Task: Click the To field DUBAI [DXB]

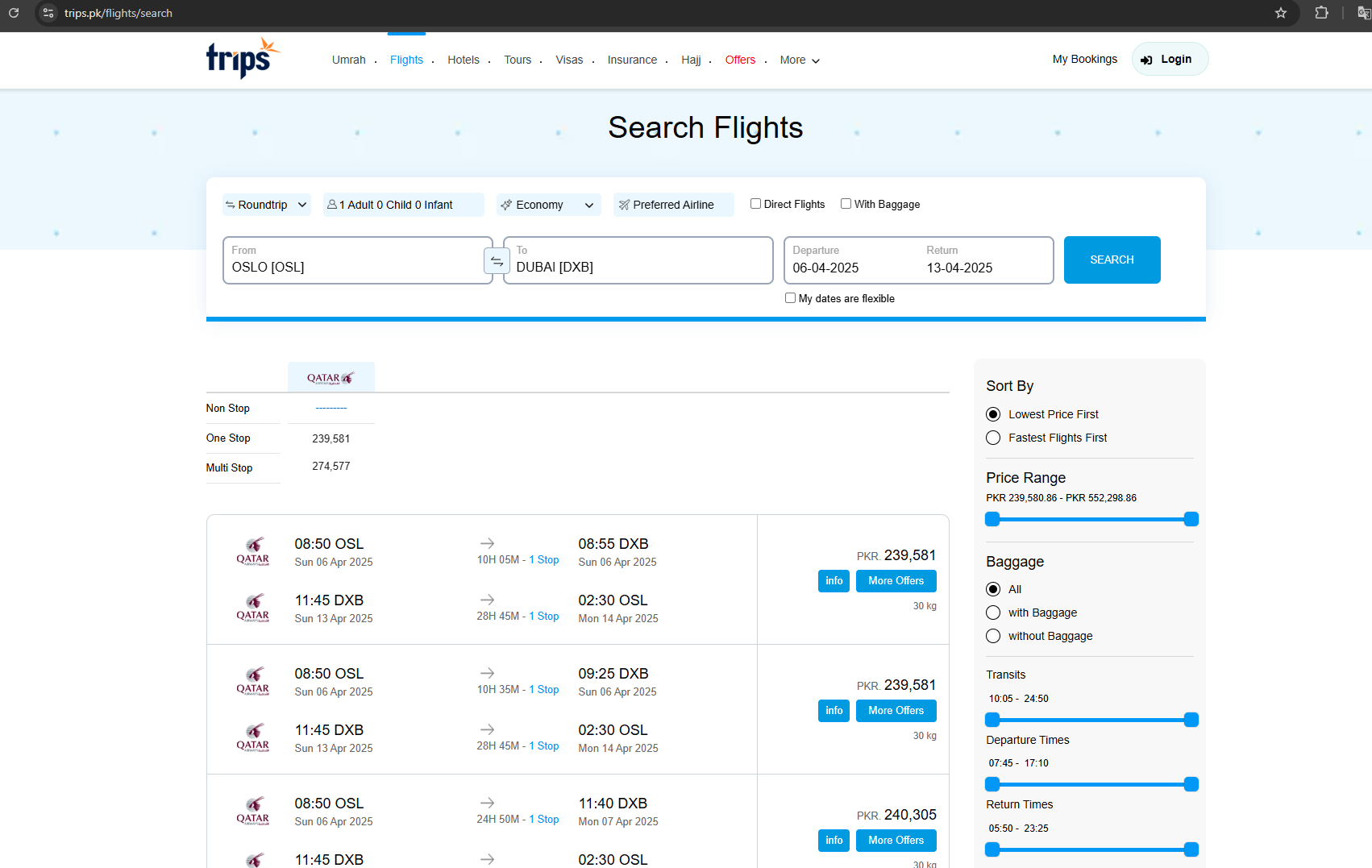Action: click(638, 260)
